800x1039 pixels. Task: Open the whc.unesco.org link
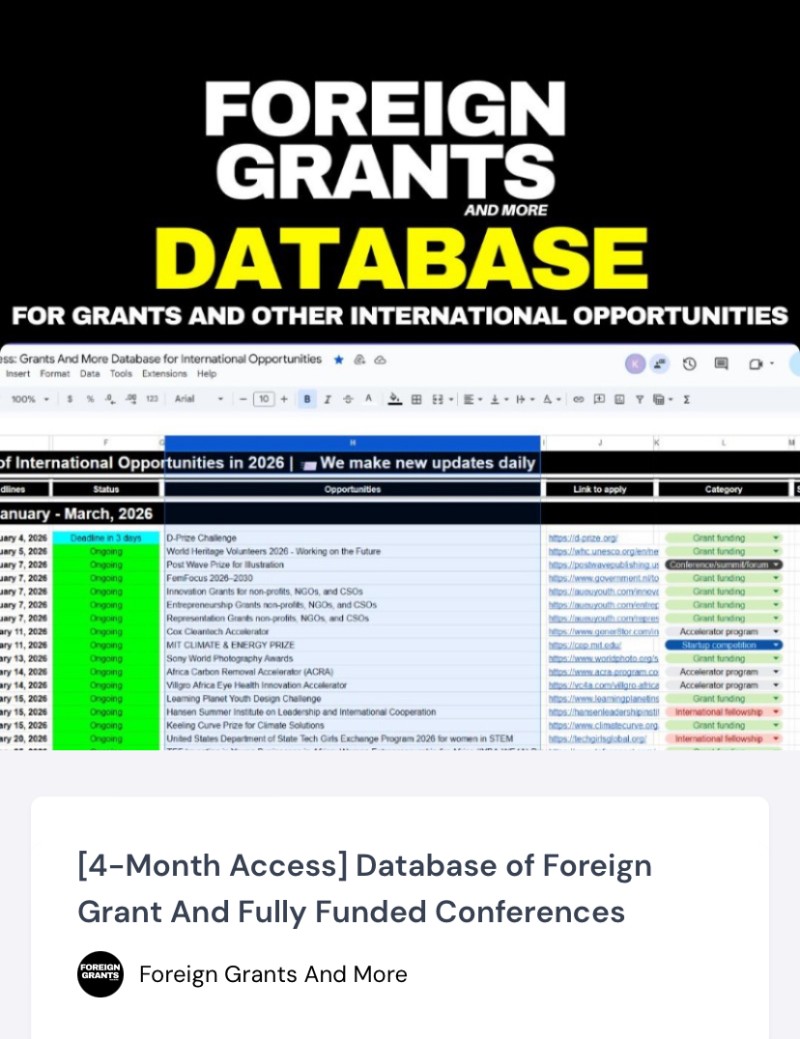(604, 551)
